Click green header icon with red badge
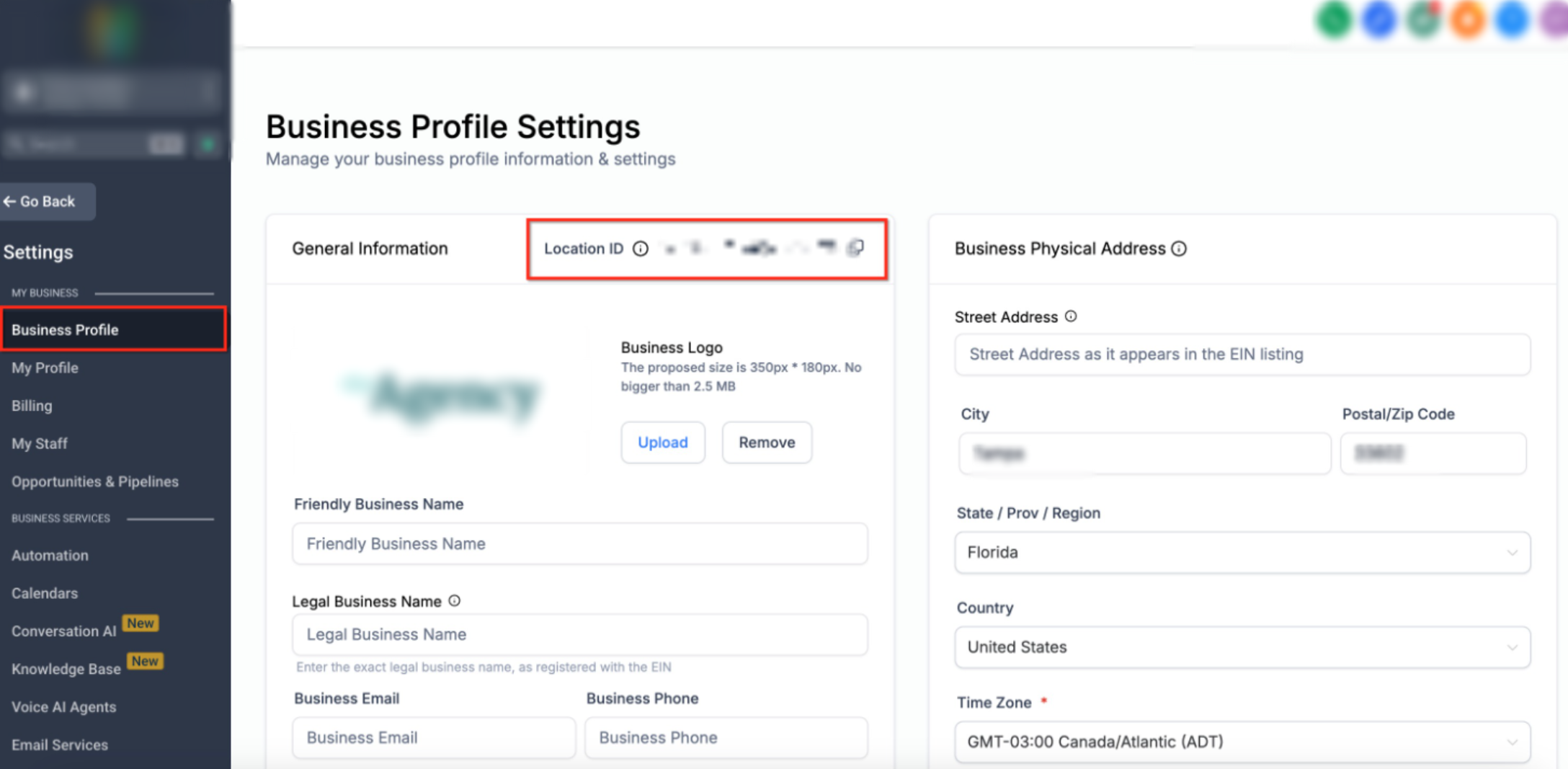 point(1423,19)
